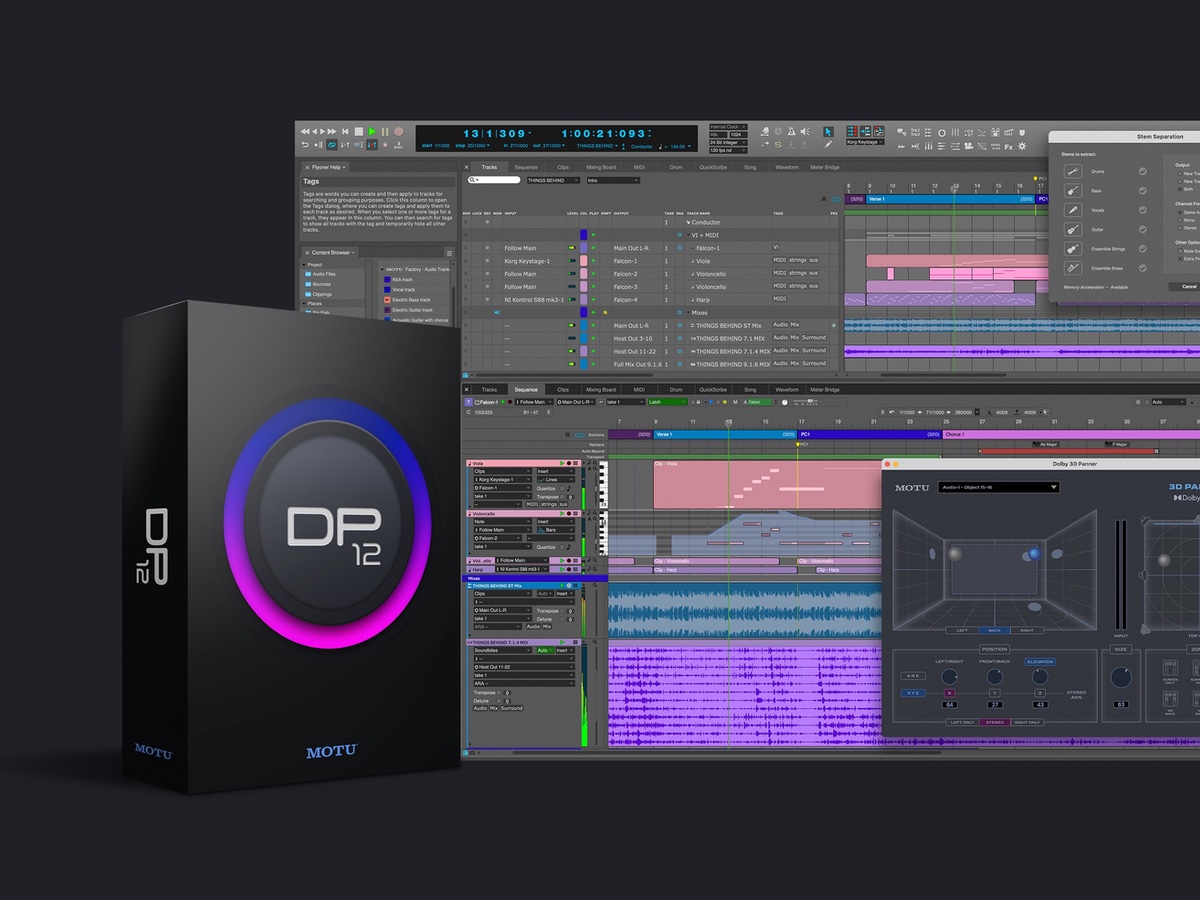Click the SIZE knob in 3D Panner
This screenshot has height=900, width=1200.
(x=1120, y=677)
